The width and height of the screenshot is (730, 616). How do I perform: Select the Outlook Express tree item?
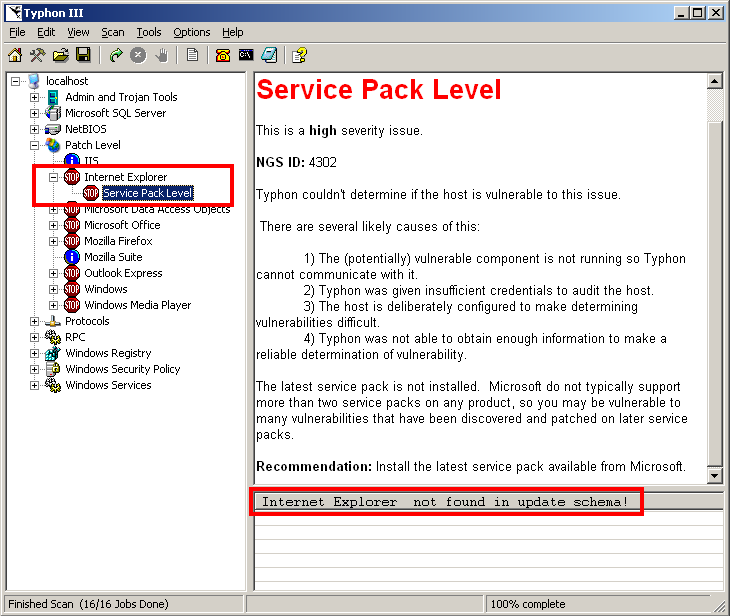tap(123, 273)
